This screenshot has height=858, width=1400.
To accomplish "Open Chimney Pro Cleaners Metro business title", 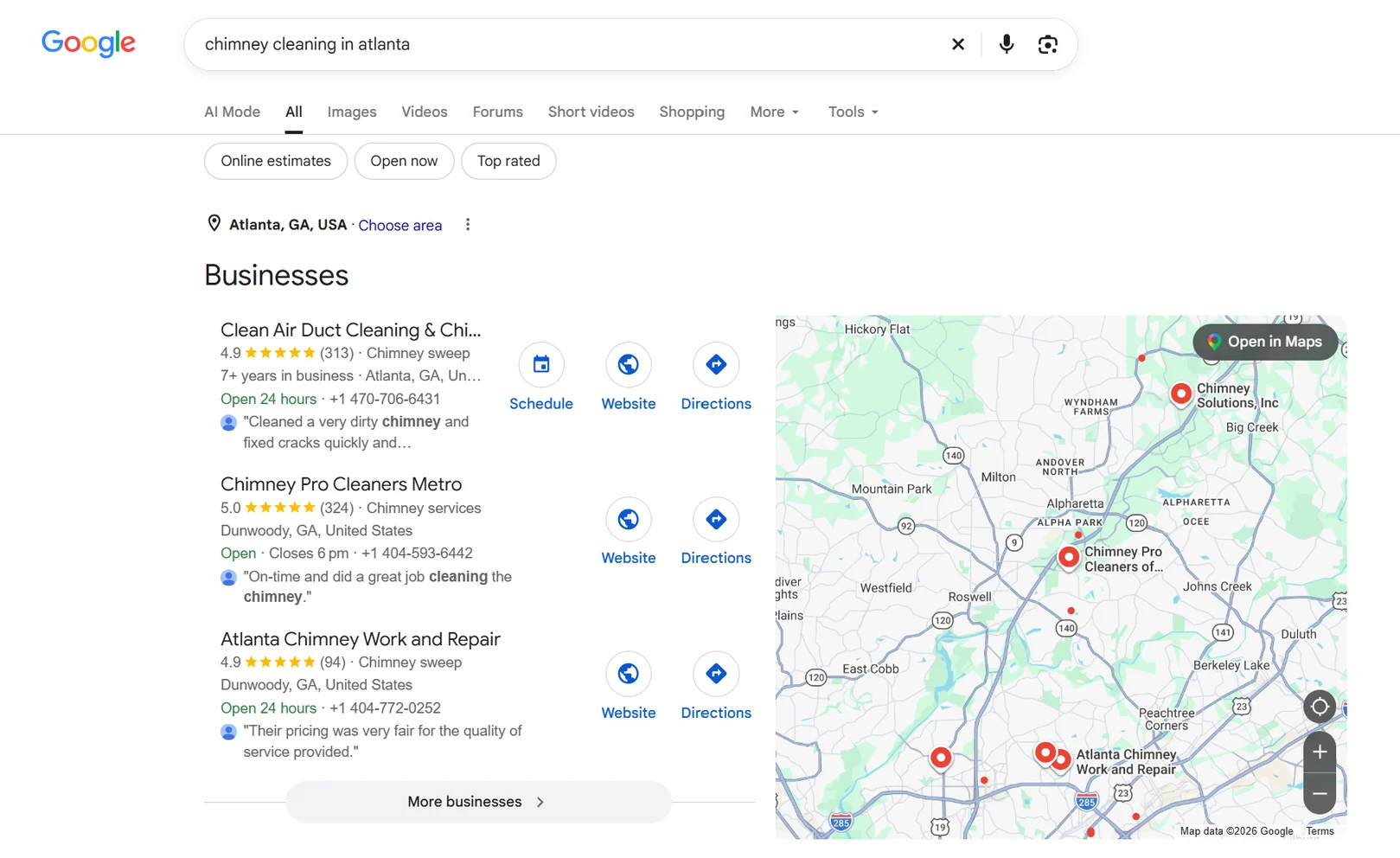I will 341,484.
